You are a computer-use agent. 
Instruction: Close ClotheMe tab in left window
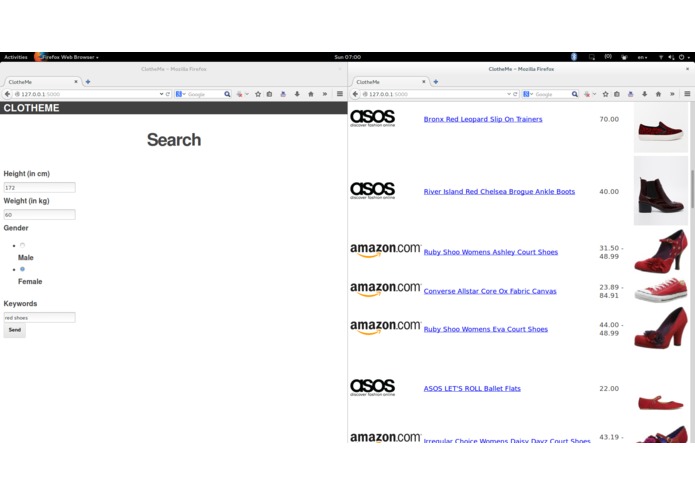[x=76, y=82]
